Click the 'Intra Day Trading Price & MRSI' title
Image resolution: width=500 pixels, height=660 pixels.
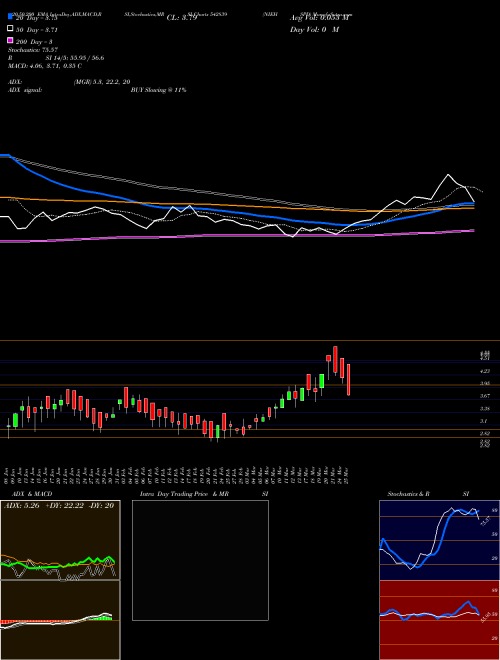pos(204,494)
